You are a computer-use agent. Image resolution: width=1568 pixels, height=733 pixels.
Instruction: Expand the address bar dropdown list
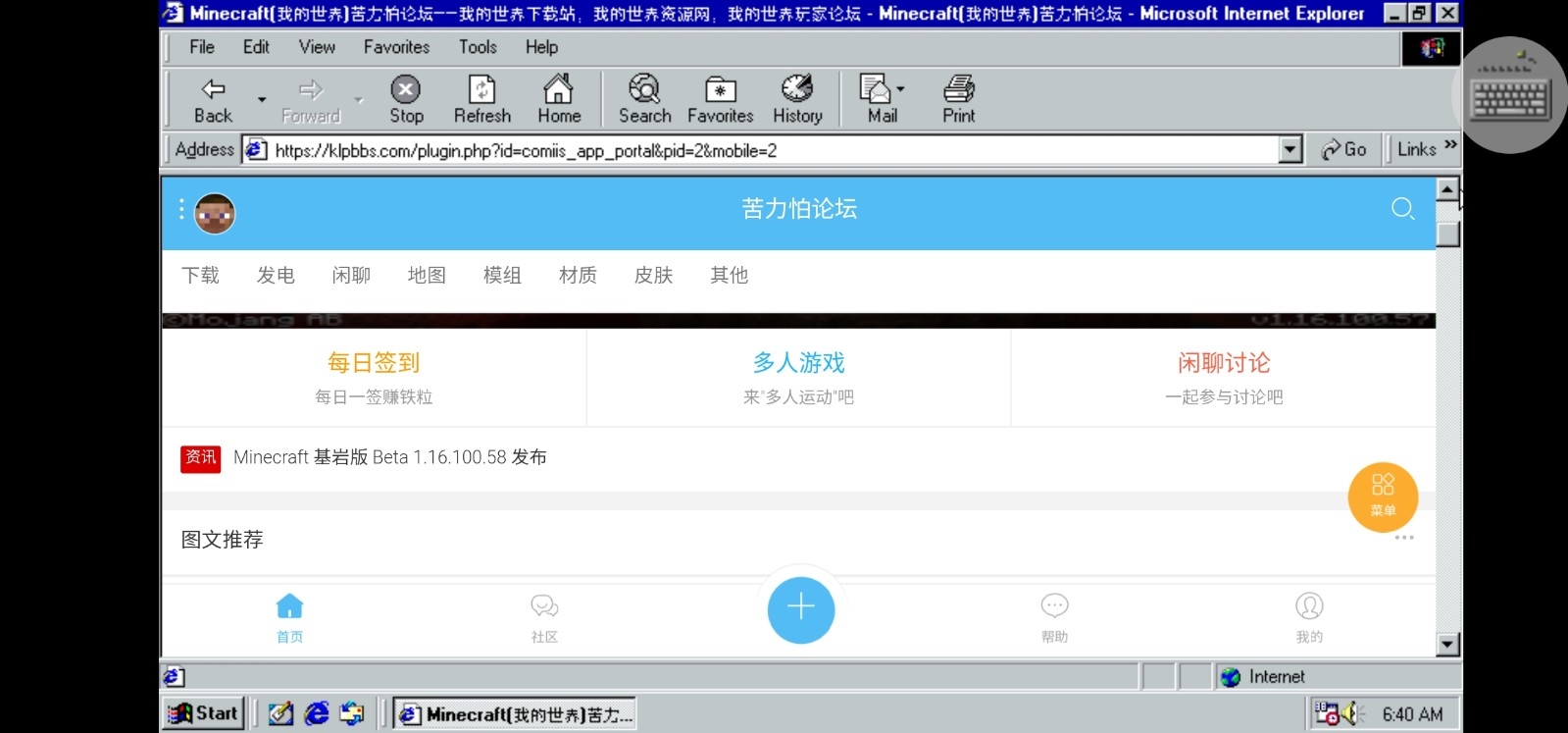click(1291, 150)
